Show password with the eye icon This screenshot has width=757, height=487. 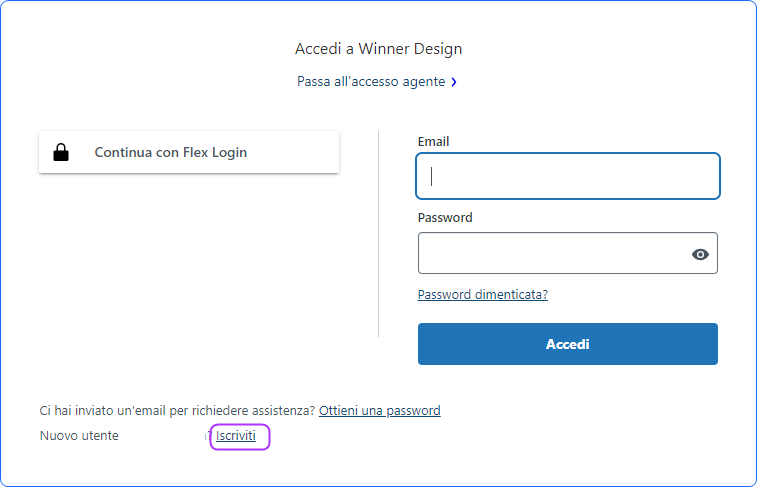pos(700,254)
